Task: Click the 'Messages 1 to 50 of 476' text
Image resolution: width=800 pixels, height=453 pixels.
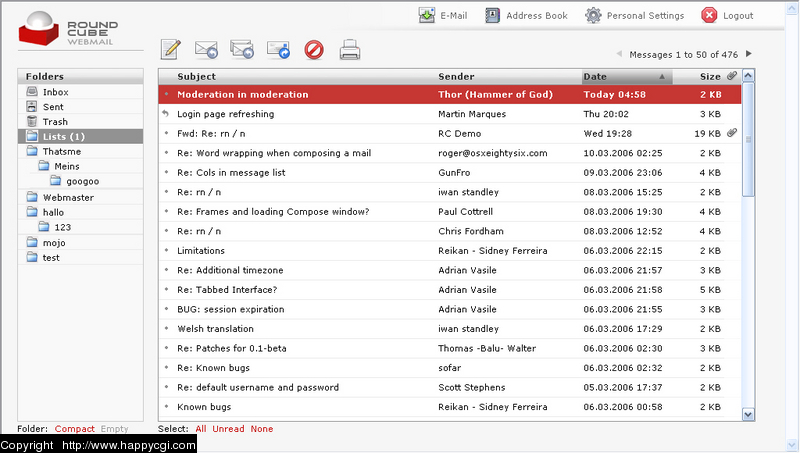Action: [x=684, y=55]
